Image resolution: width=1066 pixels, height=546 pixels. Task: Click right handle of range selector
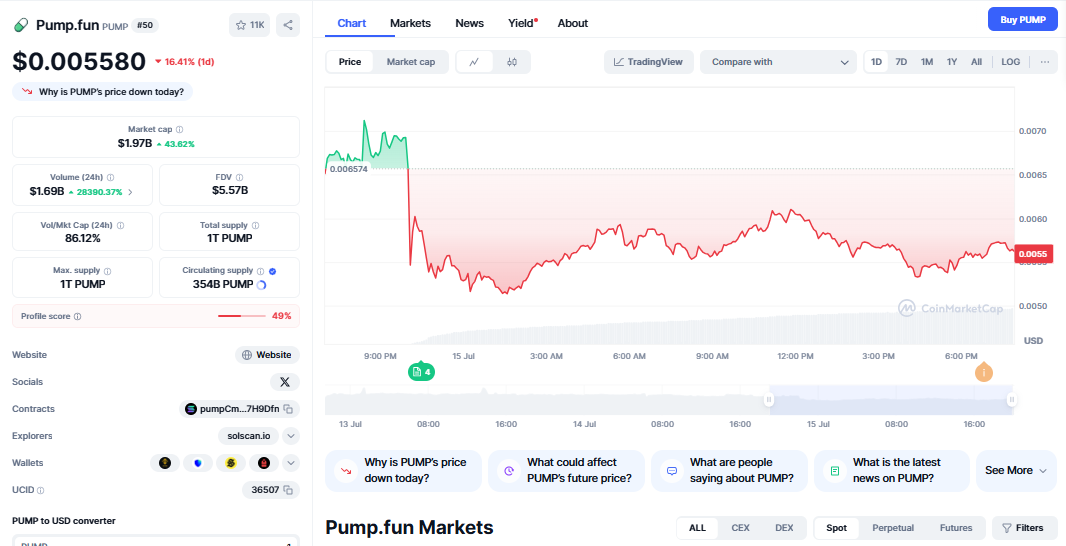coord(1012,400)
